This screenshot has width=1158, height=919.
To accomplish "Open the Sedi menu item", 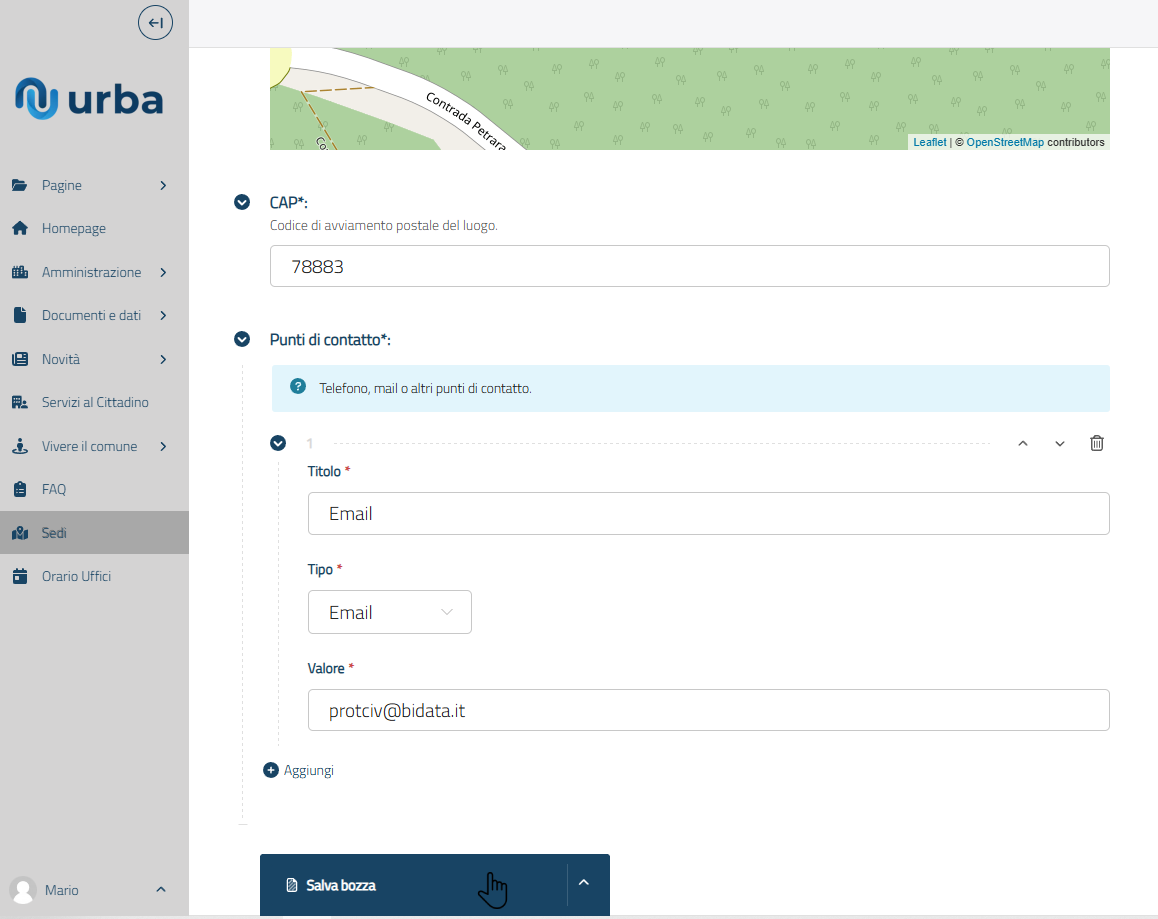I will click(54, 533).
